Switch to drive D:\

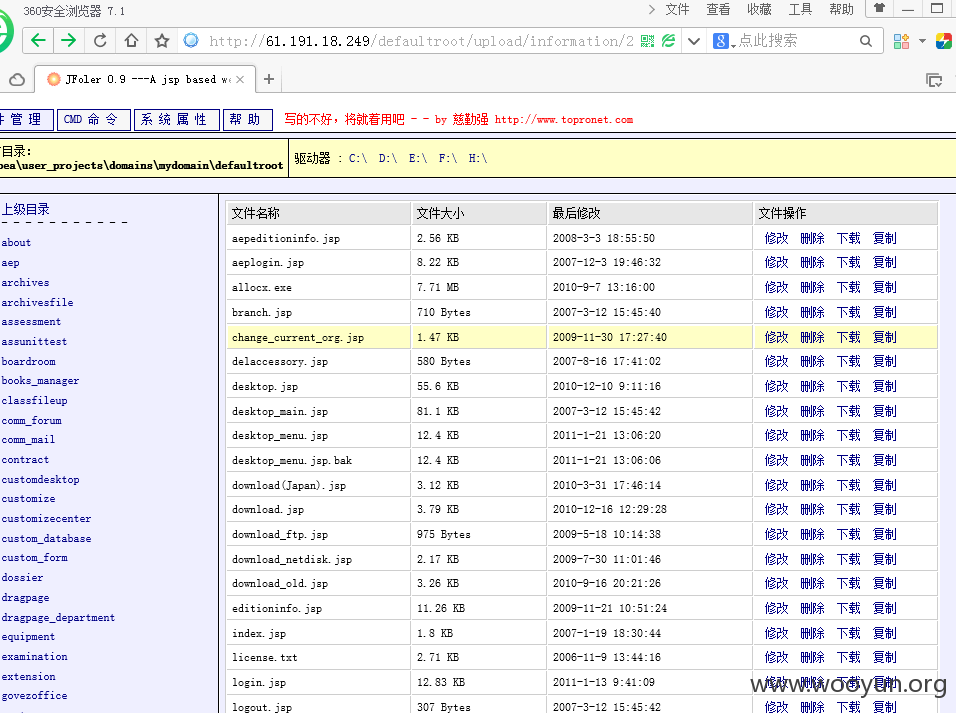[x=388, y=159]
